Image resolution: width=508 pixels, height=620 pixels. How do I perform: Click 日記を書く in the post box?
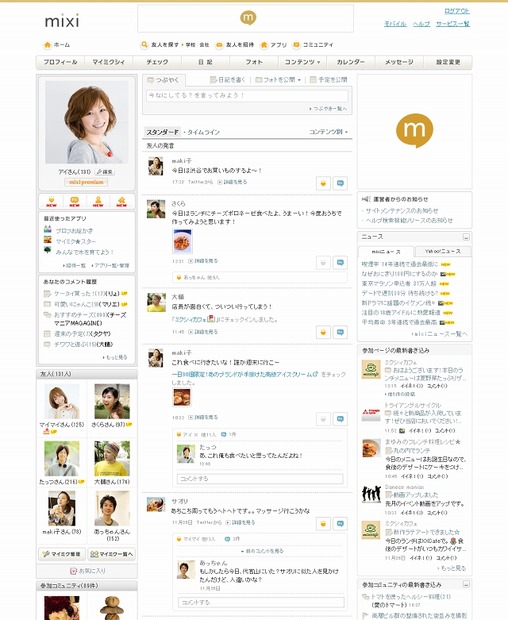[227, 80]
